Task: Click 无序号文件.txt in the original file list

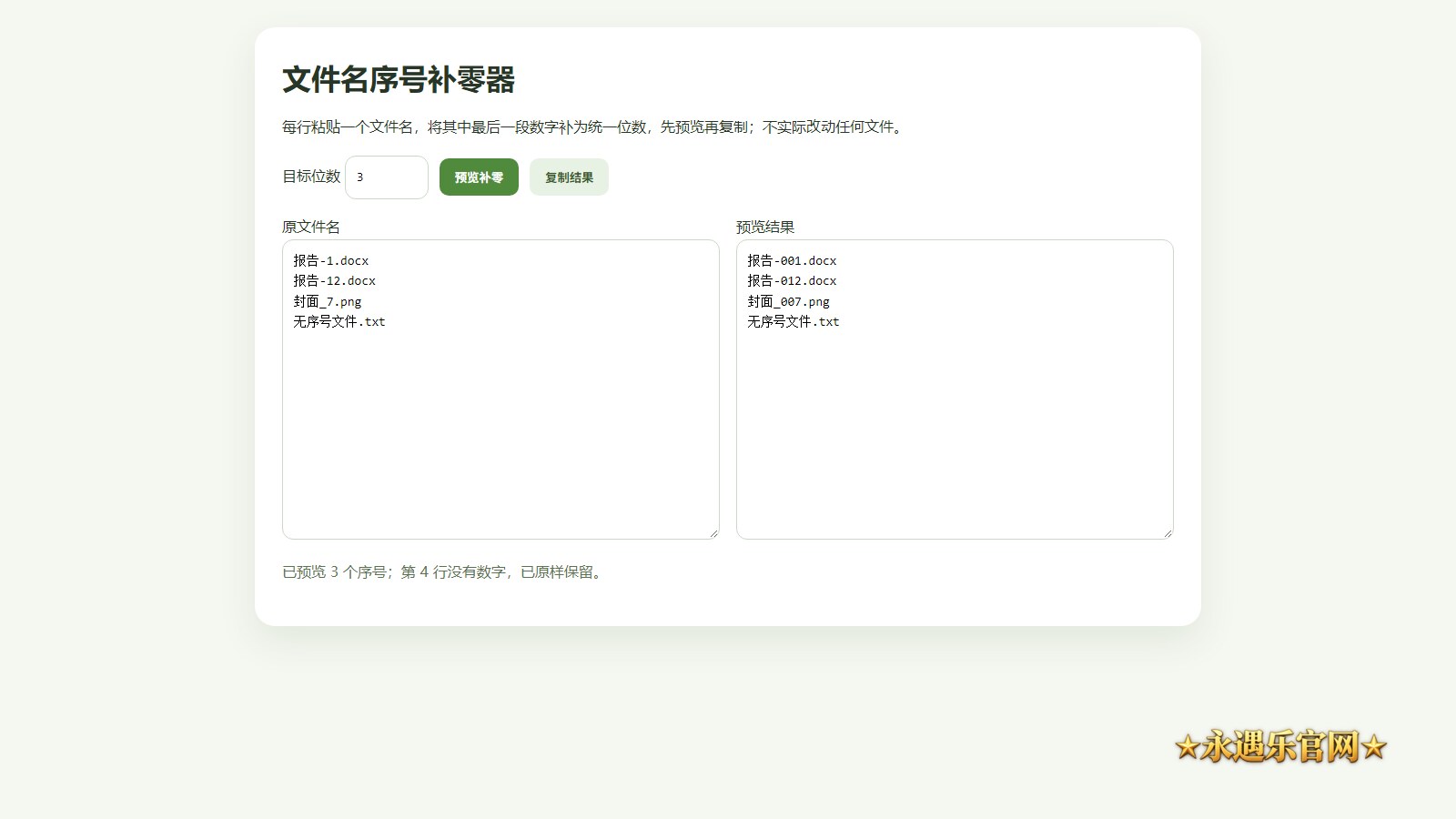Action: [339, 322]
